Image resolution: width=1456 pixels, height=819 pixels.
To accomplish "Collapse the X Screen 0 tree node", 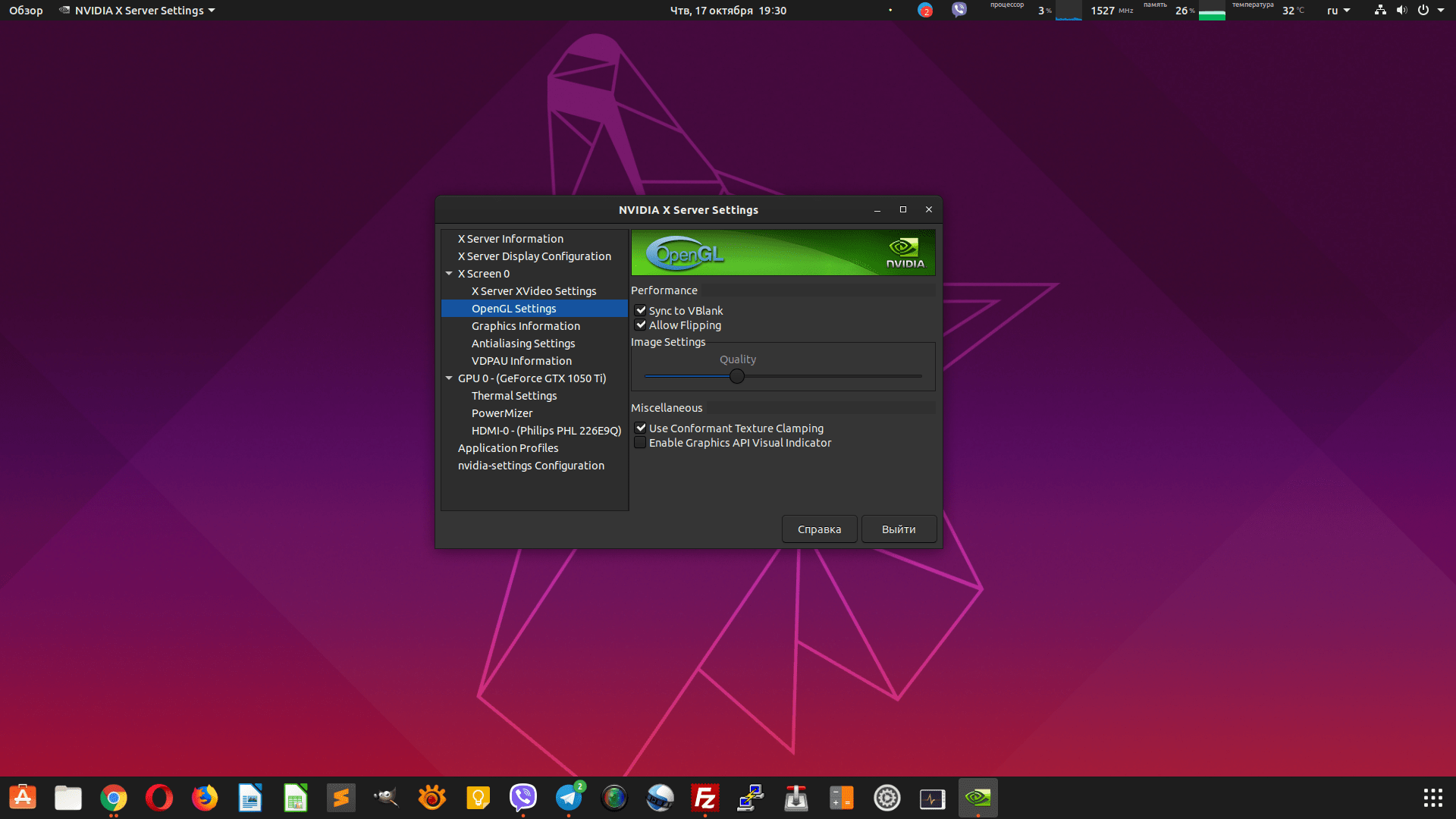I will 449,274.
